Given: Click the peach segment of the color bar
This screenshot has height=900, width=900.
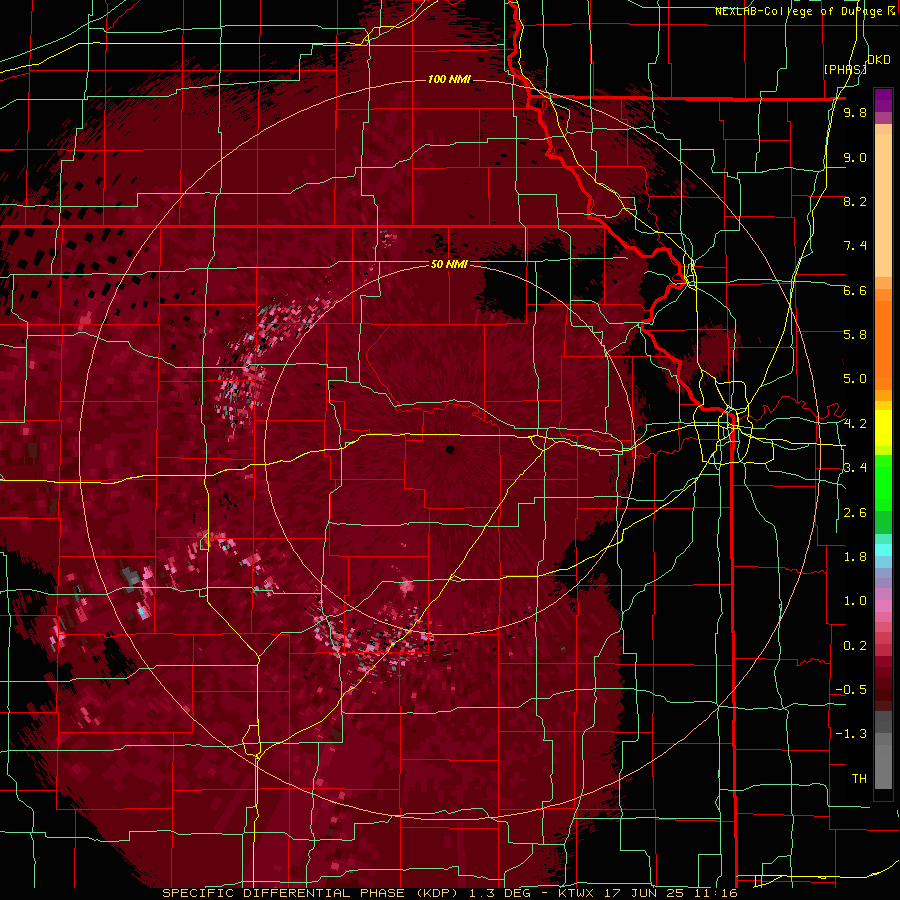Looking at the screenshot, I should 883,201.
